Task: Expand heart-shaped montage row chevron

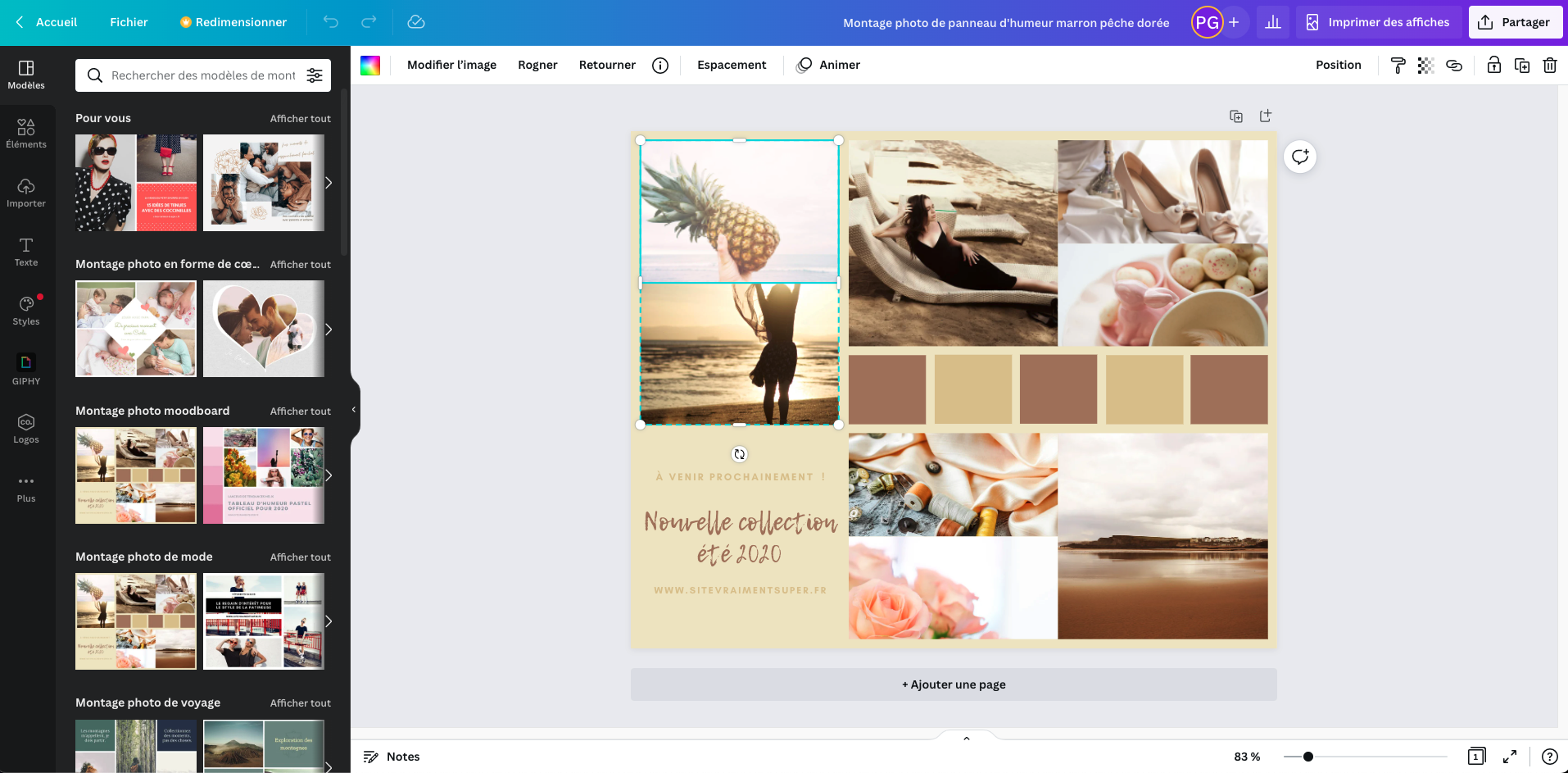Action: [x=329, y=330]
